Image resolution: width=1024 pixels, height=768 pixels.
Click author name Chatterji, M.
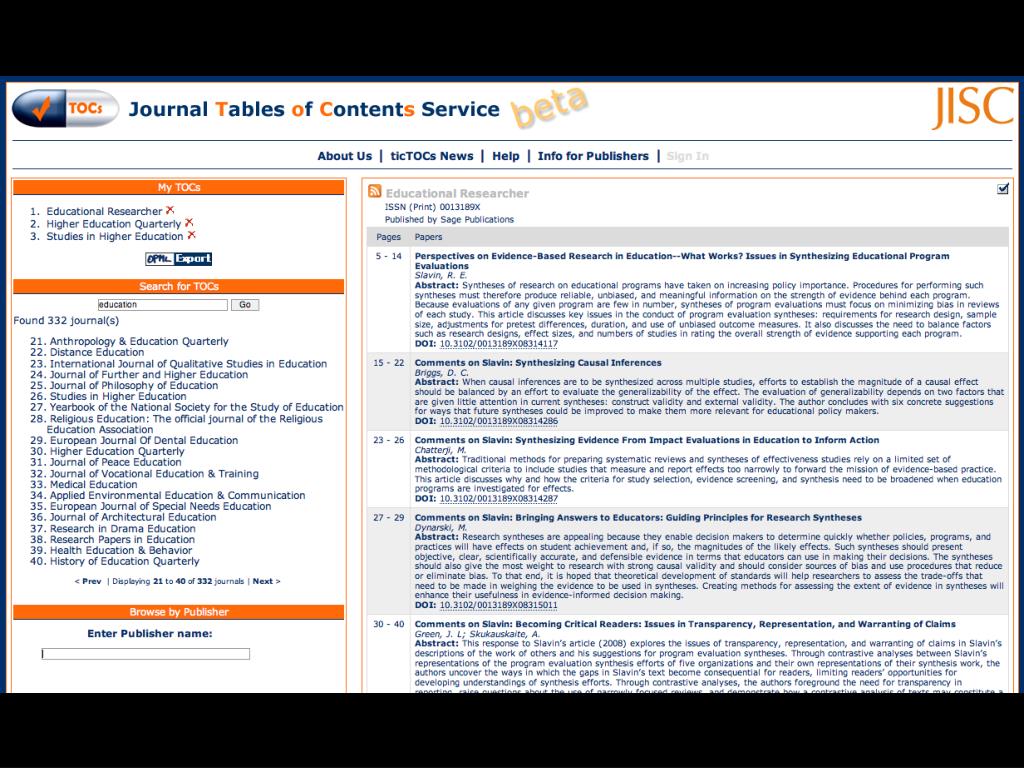pyautogui.click(x=441, y=450)
